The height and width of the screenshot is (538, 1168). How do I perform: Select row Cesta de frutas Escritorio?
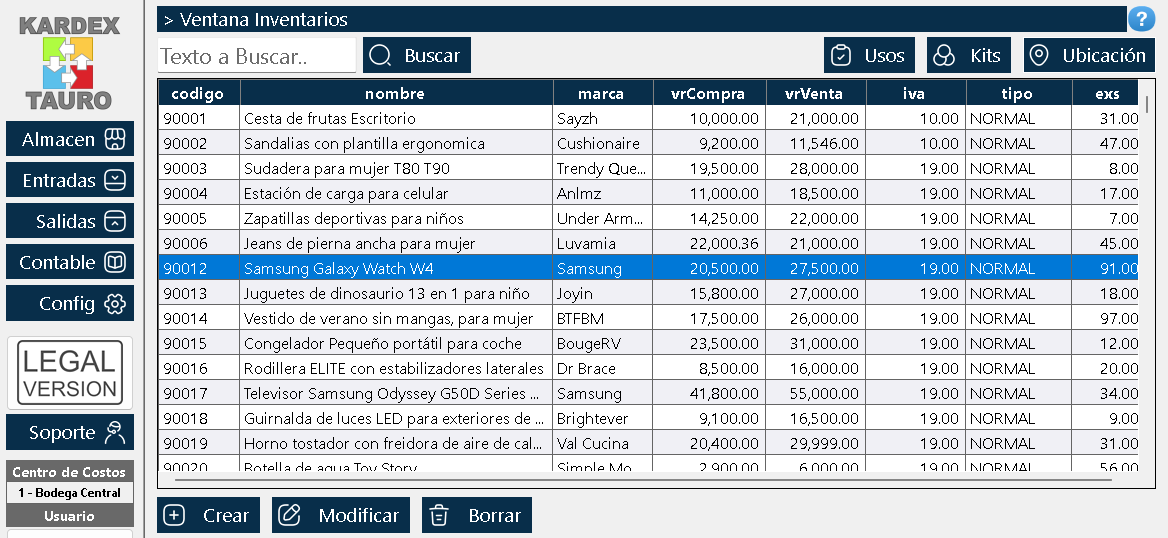[648, 118]
